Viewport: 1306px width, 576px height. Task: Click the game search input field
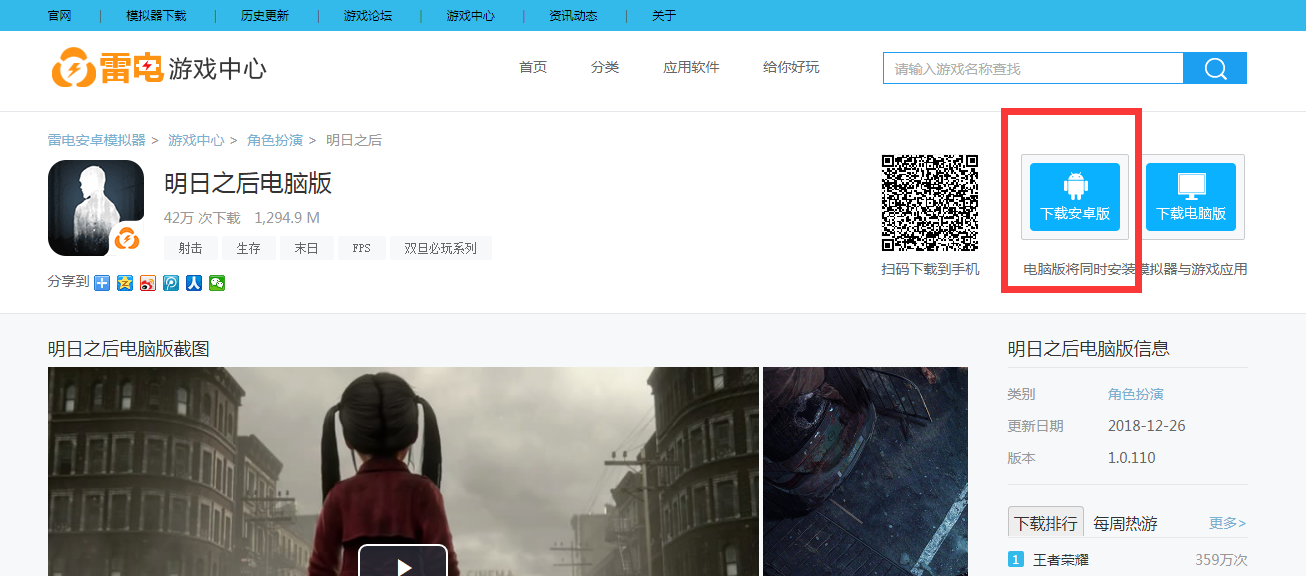[x=1030, y=67]
